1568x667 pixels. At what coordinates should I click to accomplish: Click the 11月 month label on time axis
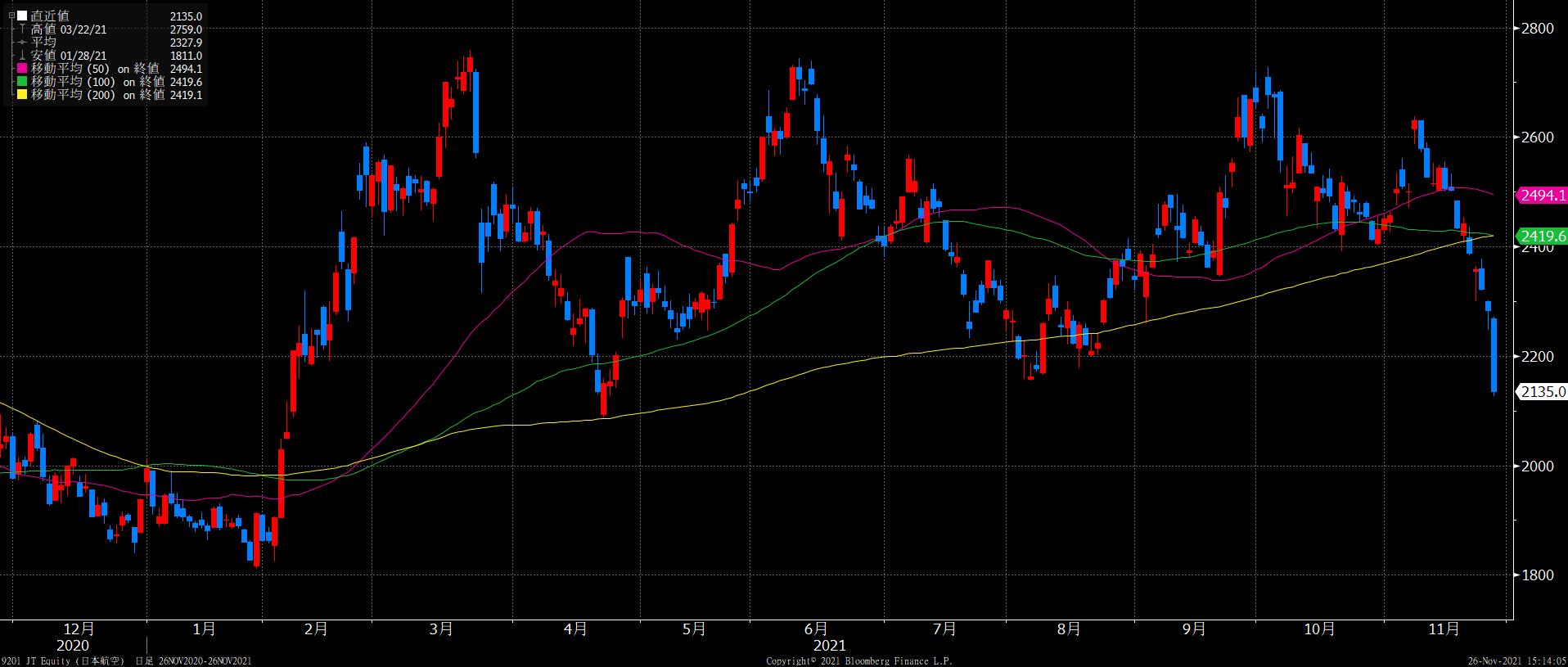1443,629
